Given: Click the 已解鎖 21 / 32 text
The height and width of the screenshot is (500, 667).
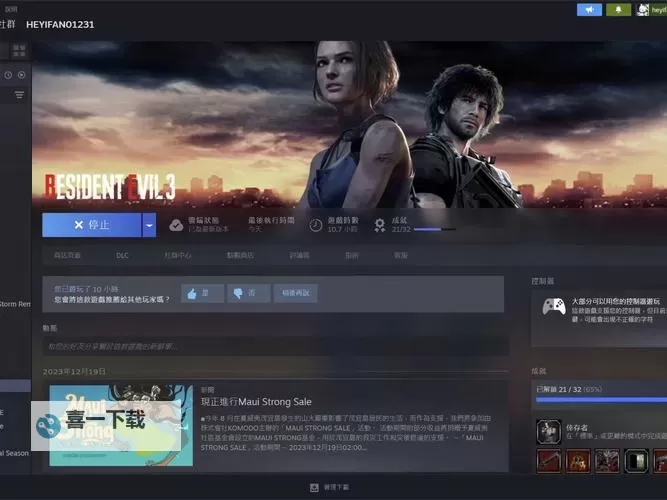Looking at the screenshot, I should point(559,389).
